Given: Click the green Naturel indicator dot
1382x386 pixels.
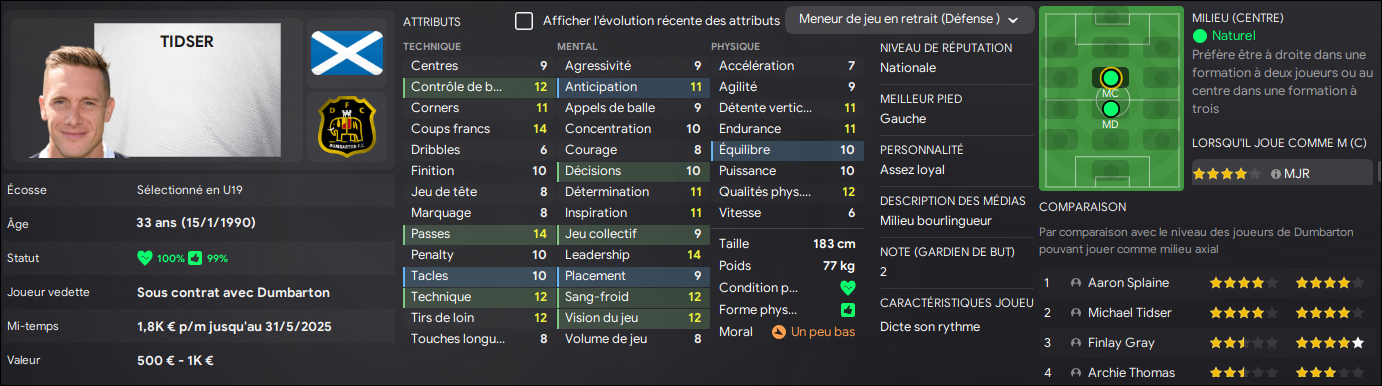Looking at the screenshot, I should pyautogui.click(x=1200, y=36).
